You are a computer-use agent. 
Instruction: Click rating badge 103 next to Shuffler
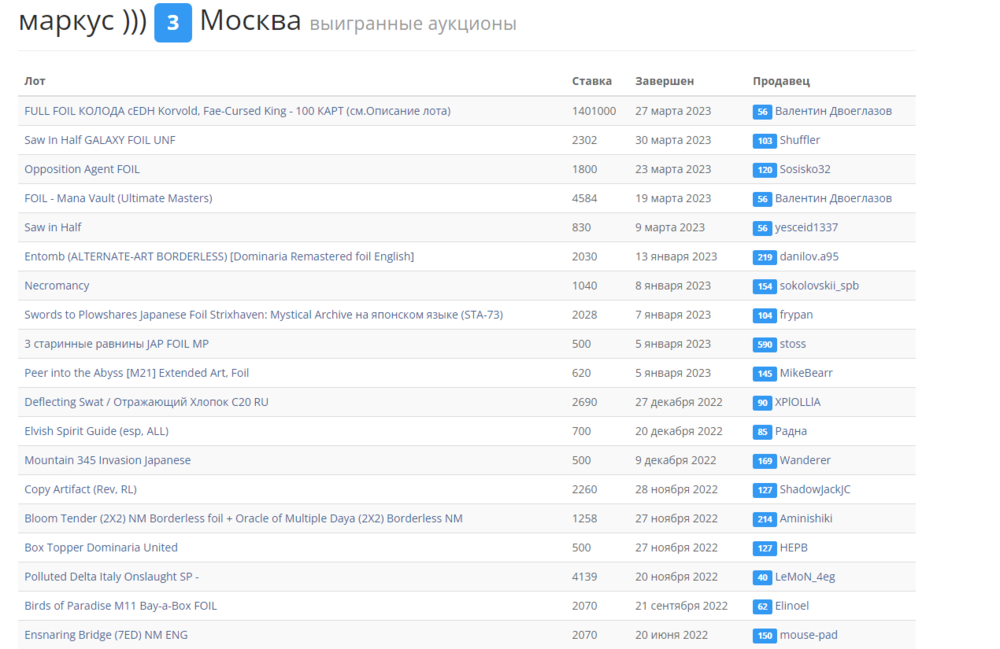(x=765, y=141)
